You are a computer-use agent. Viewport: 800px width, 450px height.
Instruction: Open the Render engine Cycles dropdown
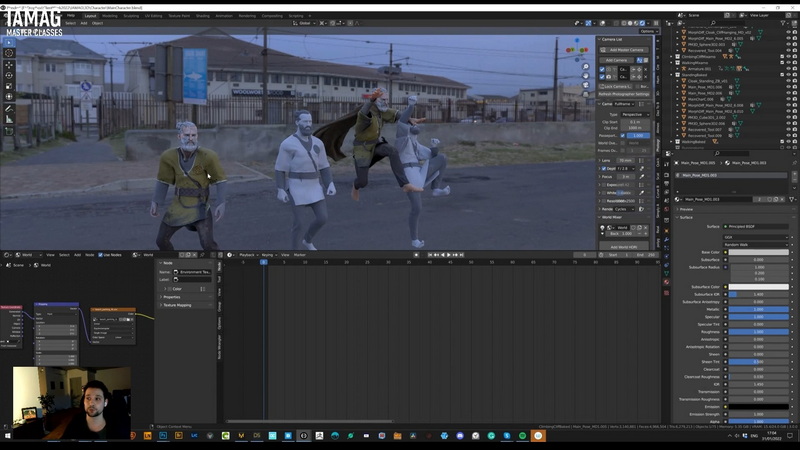pyautogui.click(x=625, y=209)
